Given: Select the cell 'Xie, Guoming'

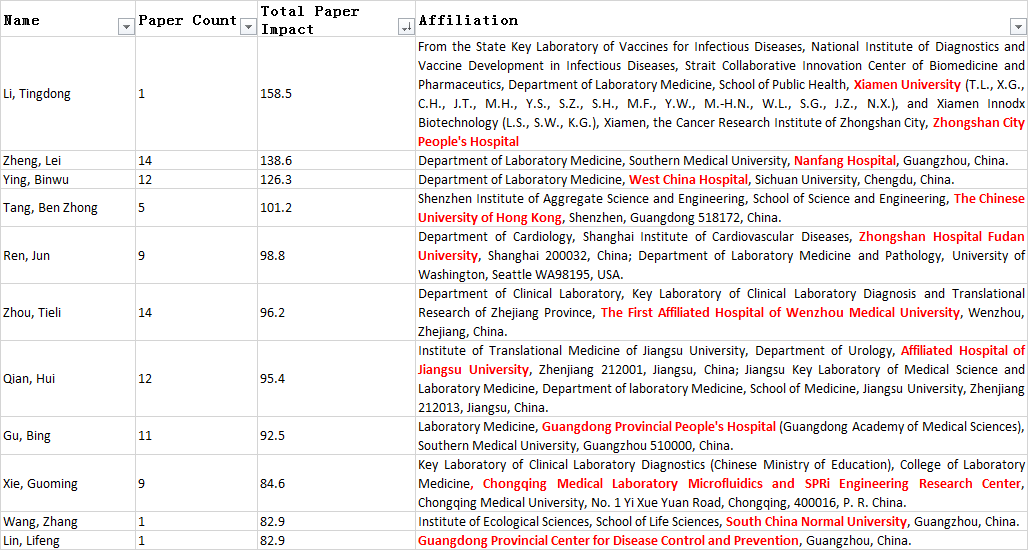Looking at the screenshot, I should [x=68, y=484].
